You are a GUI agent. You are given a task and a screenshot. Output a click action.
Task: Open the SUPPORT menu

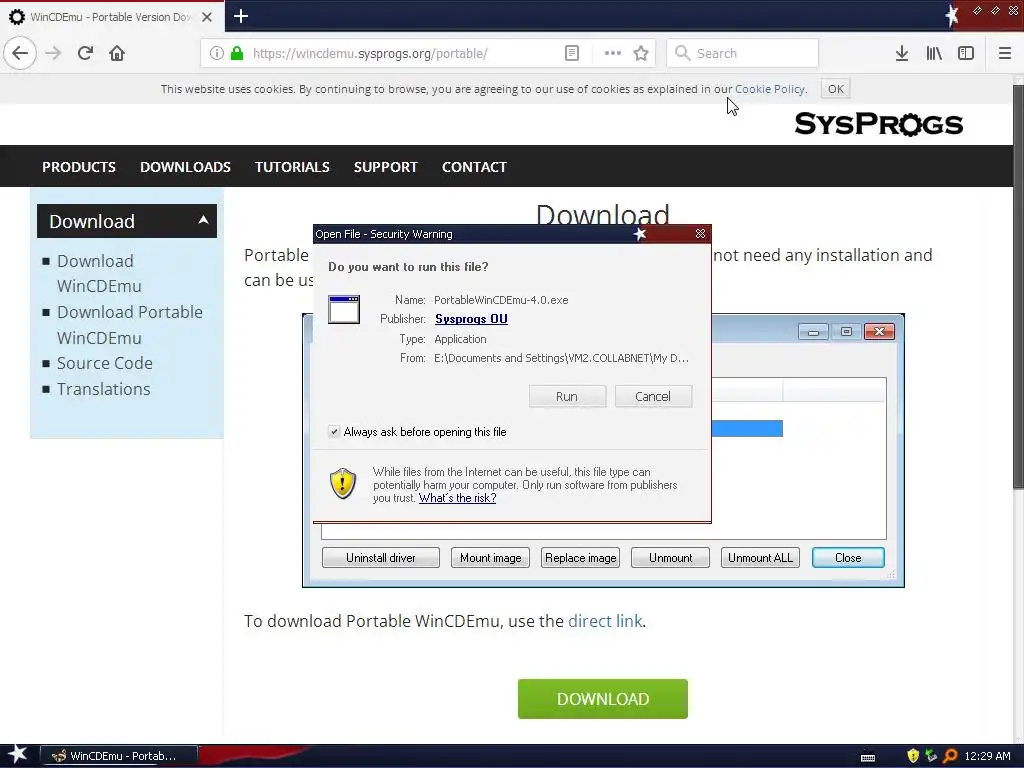pos(385,167)
